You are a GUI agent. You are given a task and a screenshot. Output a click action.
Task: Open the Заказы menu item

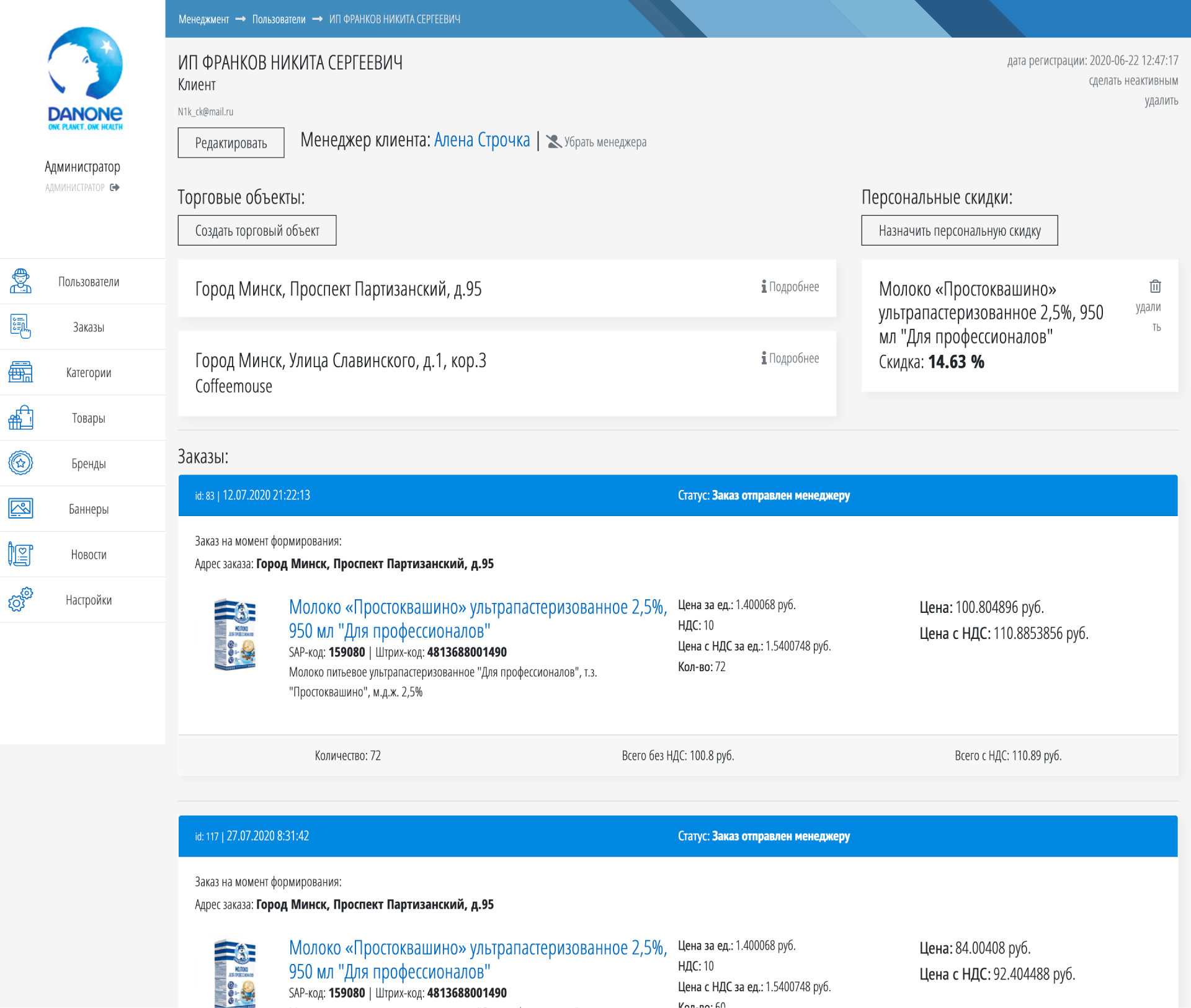coord(83,327)
